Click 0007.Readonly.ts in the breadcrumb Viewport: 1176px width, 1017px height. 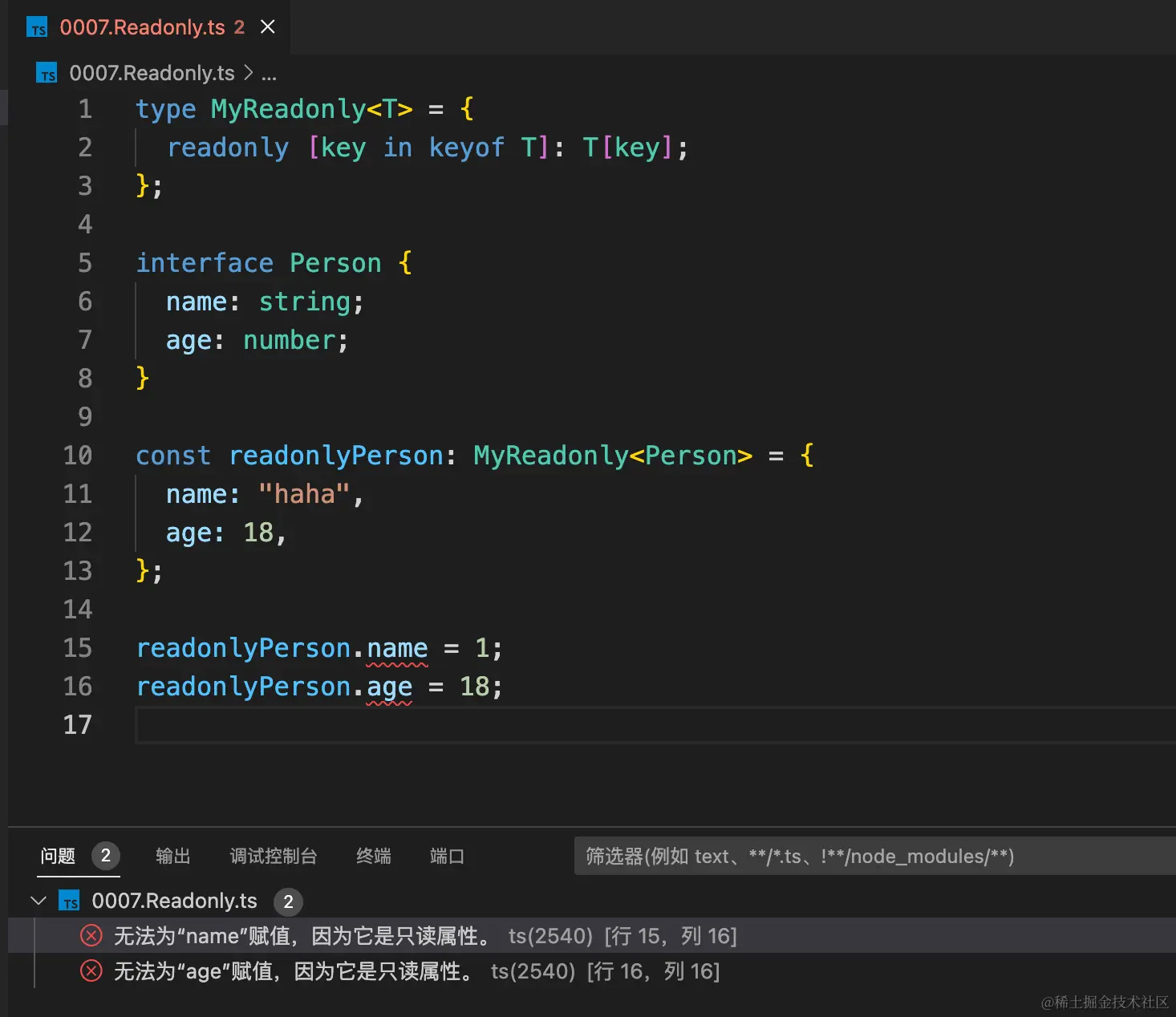[x=152, y=73]
